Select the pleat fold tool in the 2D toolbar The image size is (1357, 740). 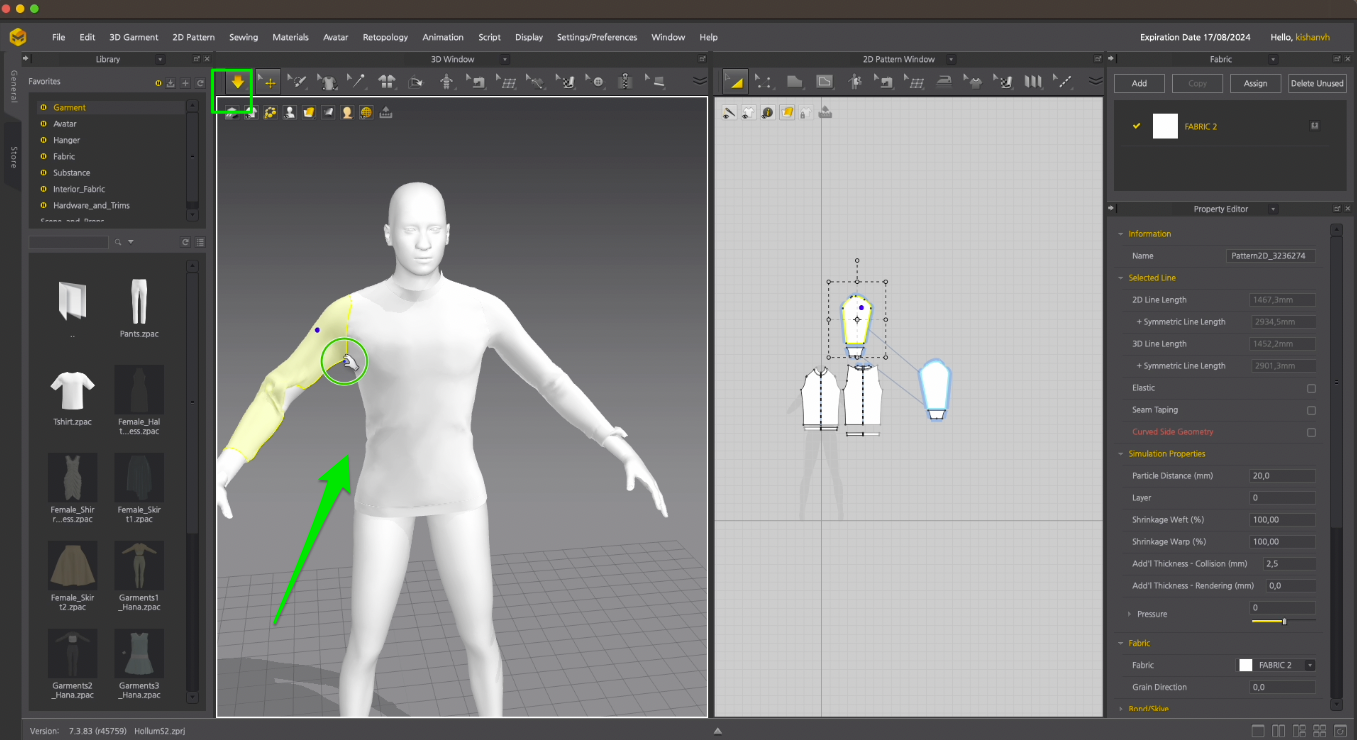pos(1034,82)
